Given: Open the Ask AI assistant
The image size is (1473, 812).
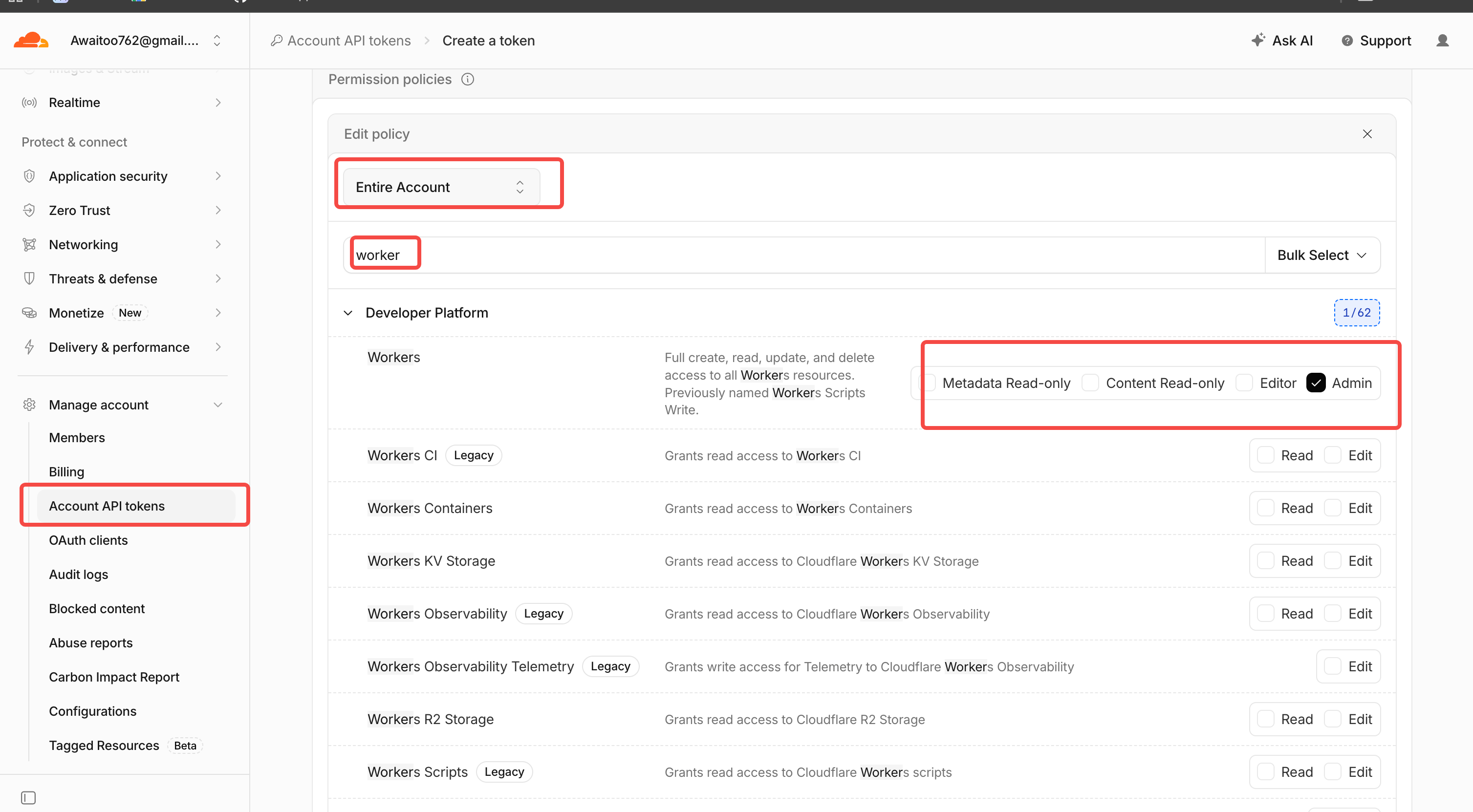Looking at the screenshot, I should 1281,41.
